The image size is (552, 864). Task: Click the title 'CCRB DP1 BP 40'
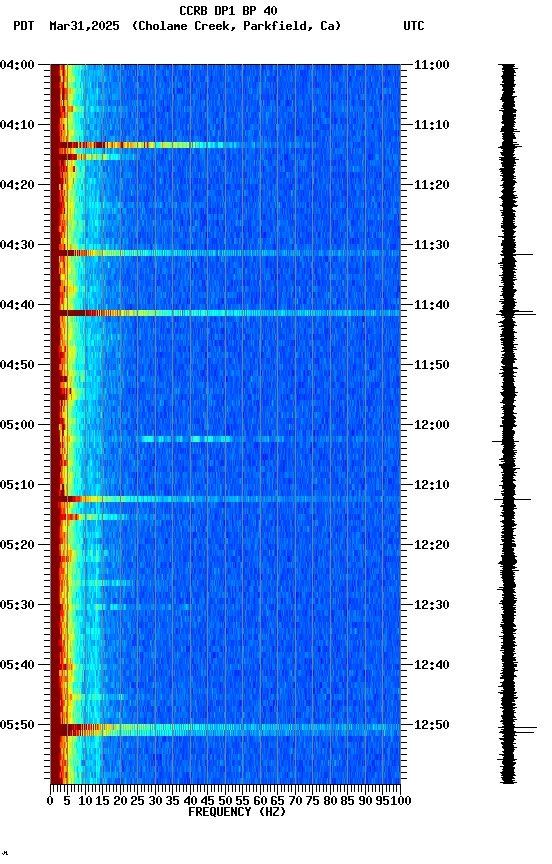[x=228, y=11]
